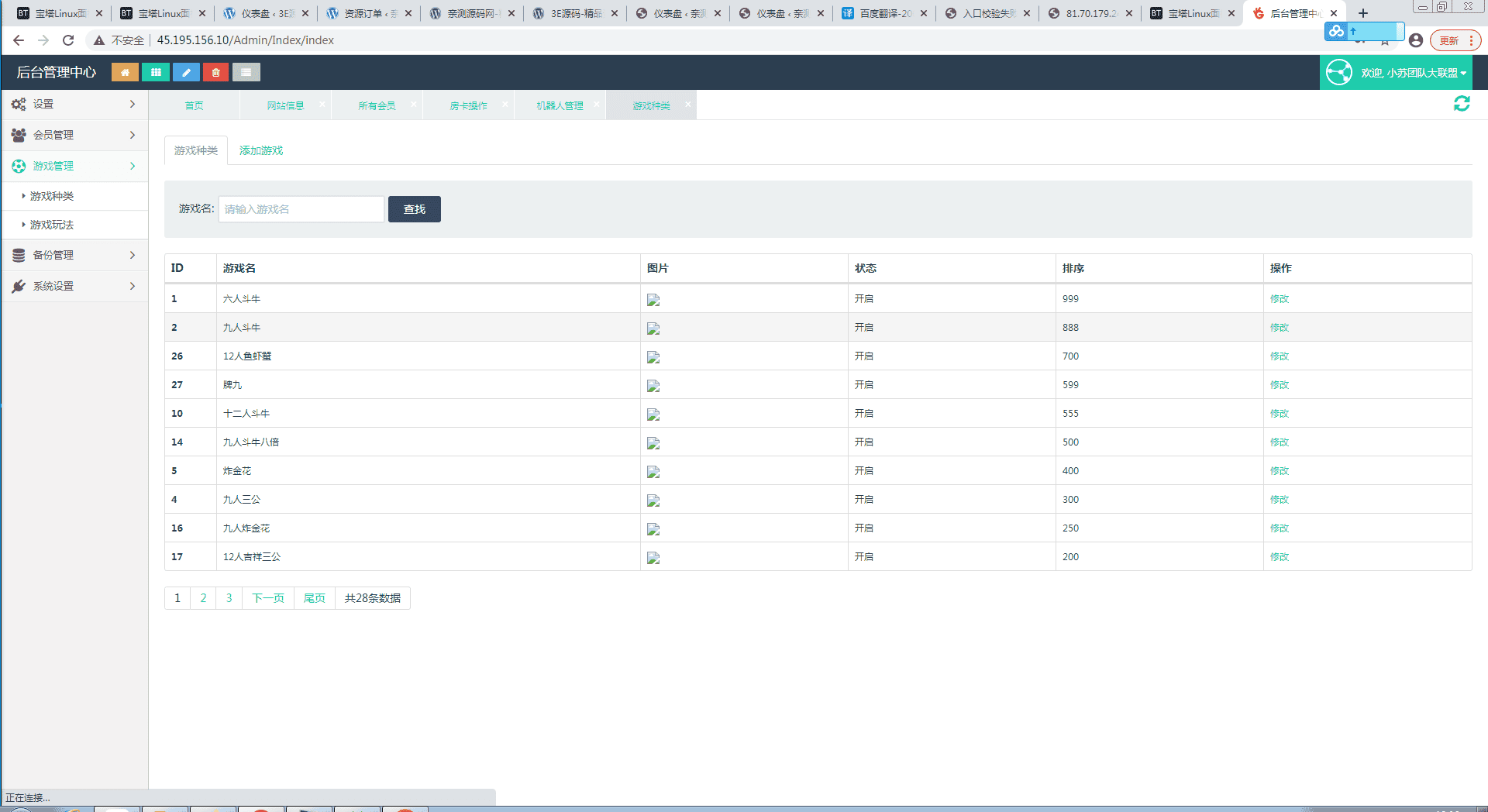Click the orange home icon button
1488x812 pixels.
(125, 72)
